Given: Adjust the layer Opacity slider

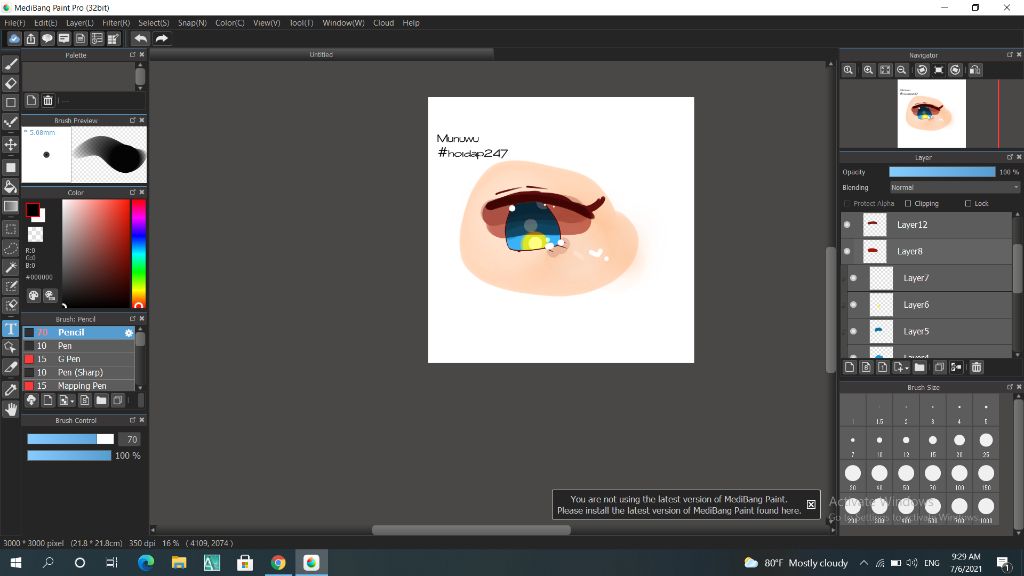Looking at the screenshot, I should (x=942, y=172).
